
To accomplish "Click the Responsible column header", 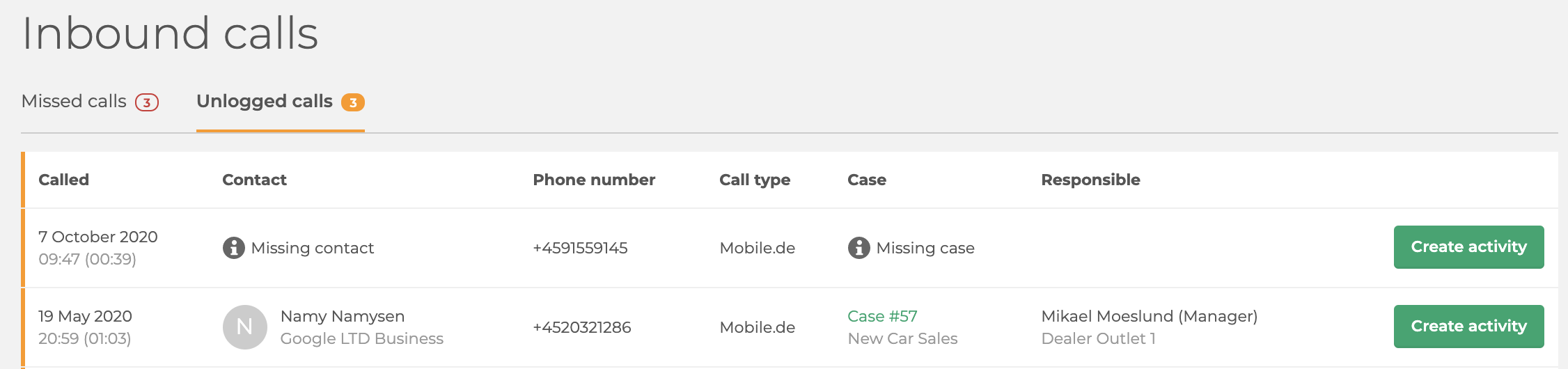I will [1090, 180].
